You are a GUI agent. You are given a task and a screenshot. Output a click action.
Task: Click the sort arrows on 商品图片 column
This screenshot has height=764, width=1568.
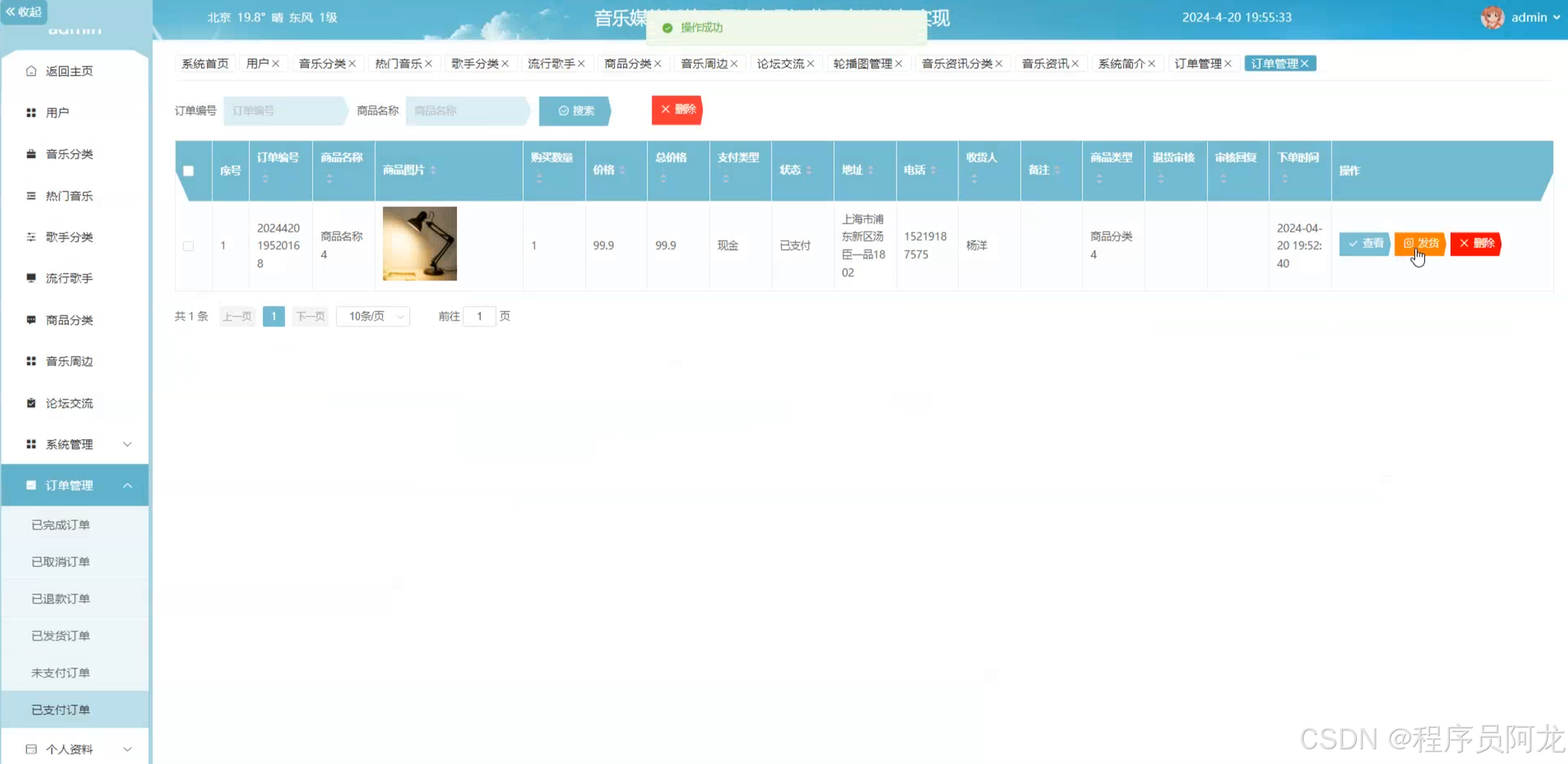point(433,170)
